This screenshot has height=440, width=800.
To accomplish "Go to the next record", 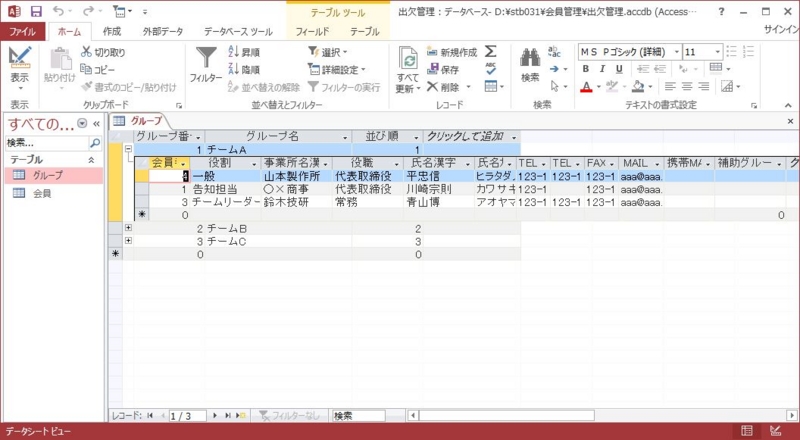I will (x=215, y=416).
